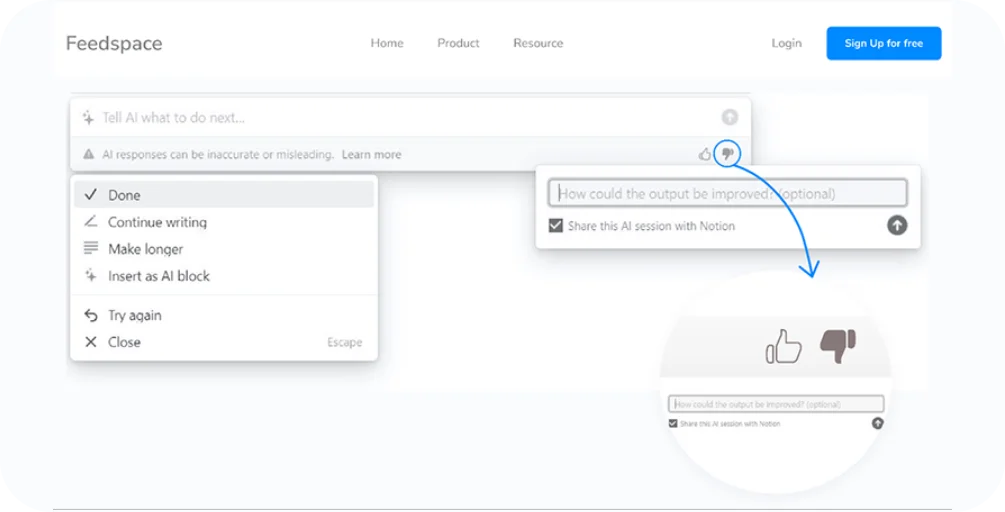This screenshot has height=512, width=1005.
Task: Click the Escape shortcut label
Action: [x=345, y=342]
